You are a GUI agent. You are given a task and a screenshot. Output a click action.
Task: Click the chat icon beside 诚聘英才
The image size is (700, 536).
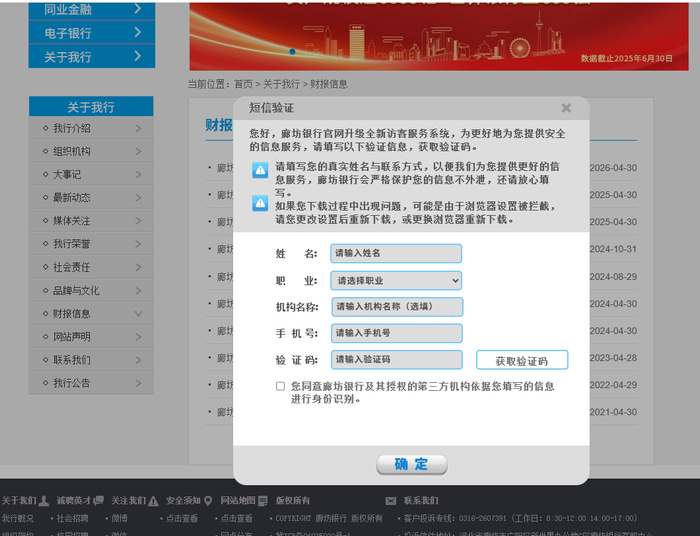tap(98, 501)
